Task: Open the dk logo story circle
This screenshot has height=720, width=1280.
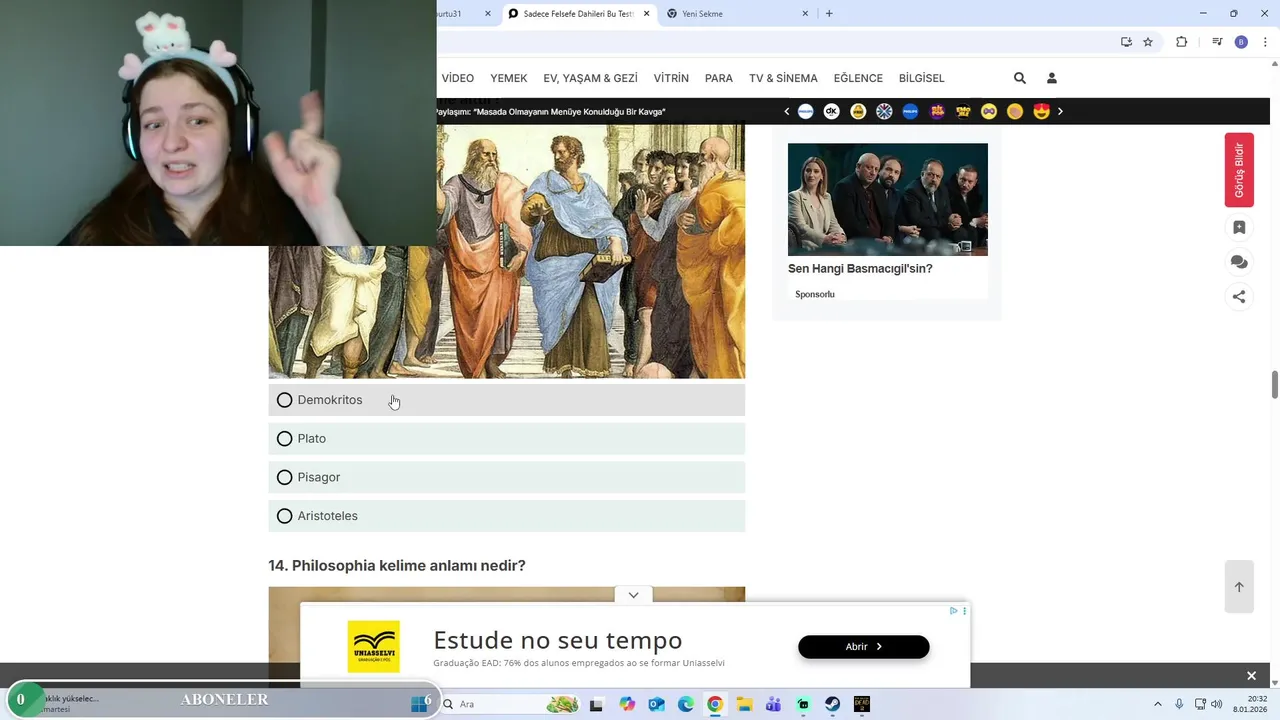Action: [832, 112]
